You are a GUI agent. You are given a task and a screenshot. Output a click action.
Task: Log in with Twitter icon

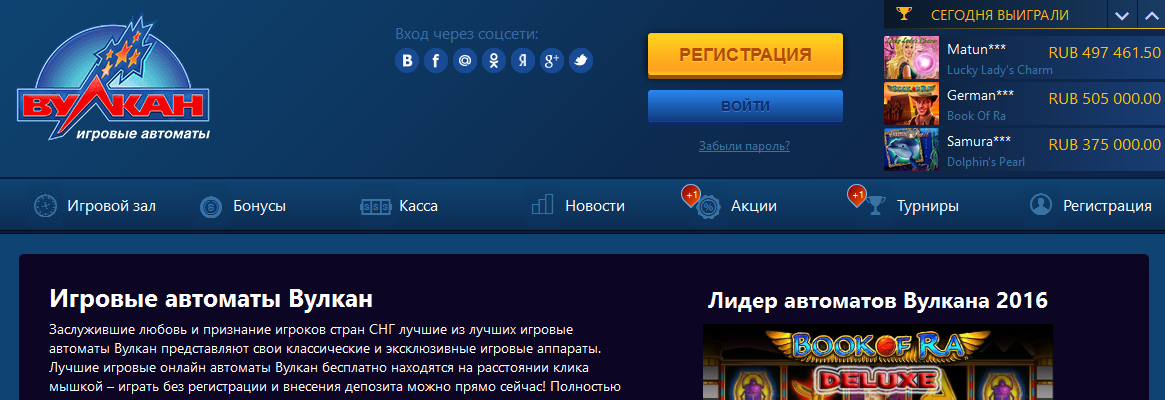click(x=580, y=61)
